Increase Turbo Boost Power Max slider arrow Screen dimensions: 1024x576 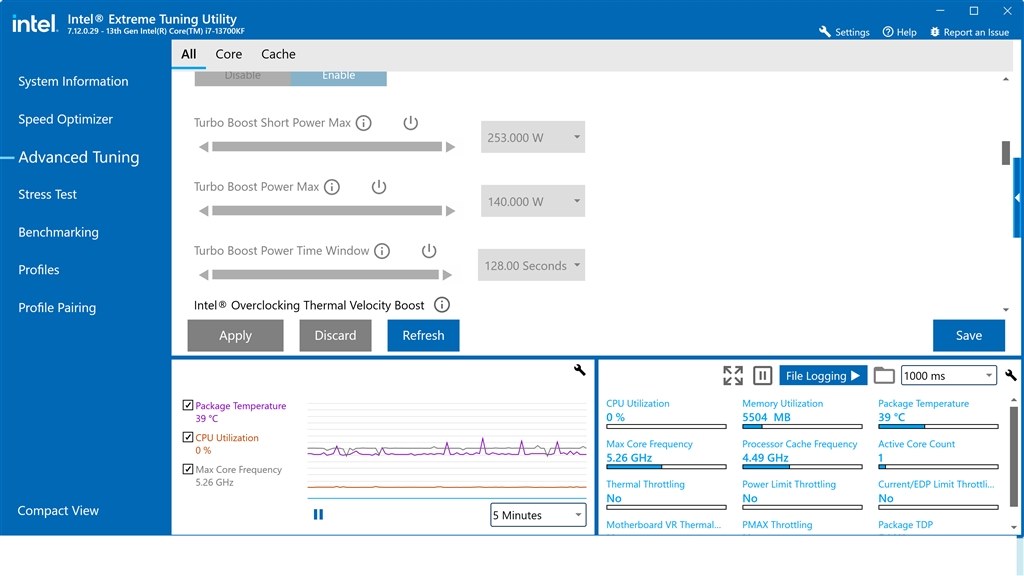click(x=450, y=211)
